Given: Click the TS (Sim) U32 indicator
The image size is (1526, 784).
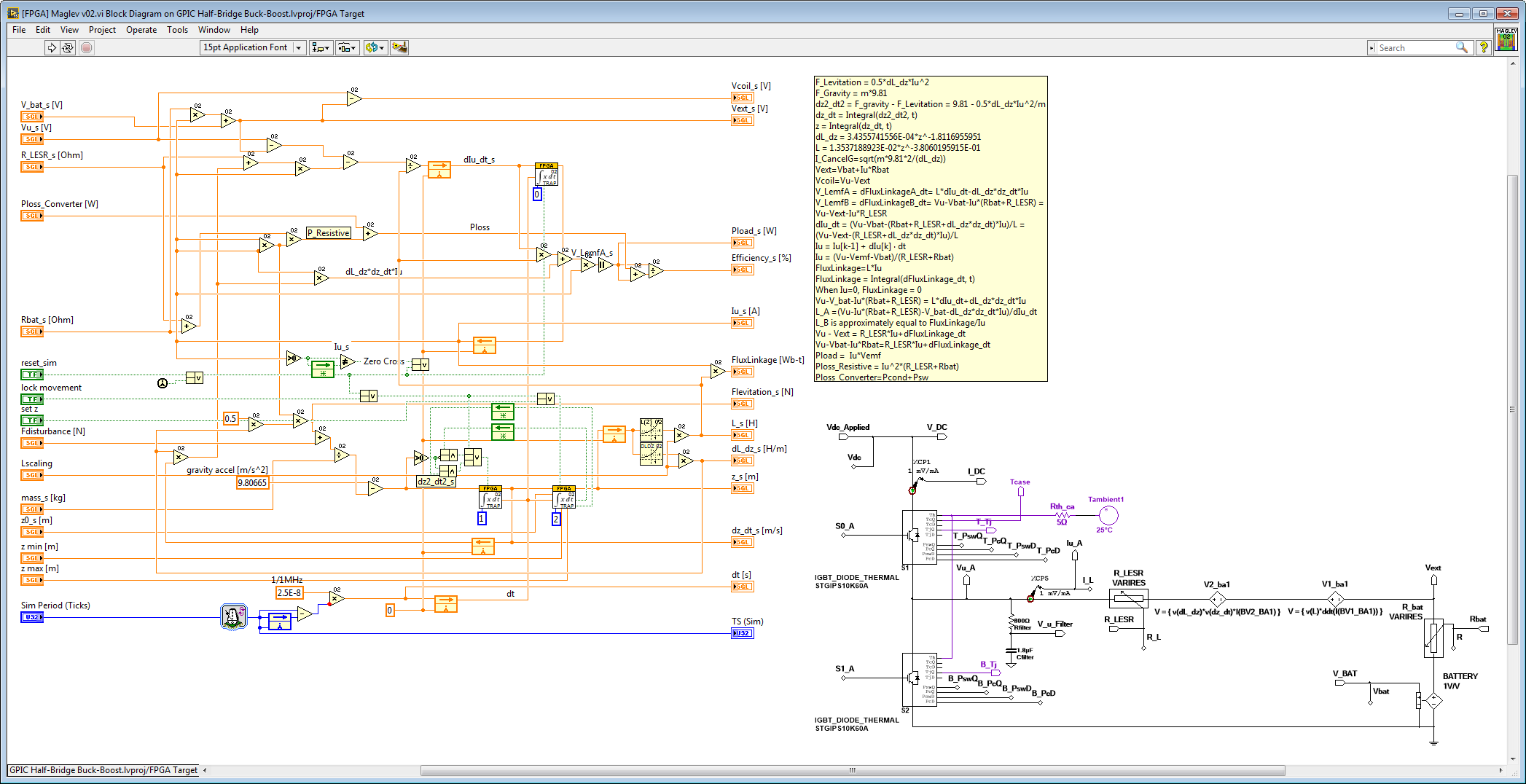Looking at the screenshot, I should click(x=743, y=633).
